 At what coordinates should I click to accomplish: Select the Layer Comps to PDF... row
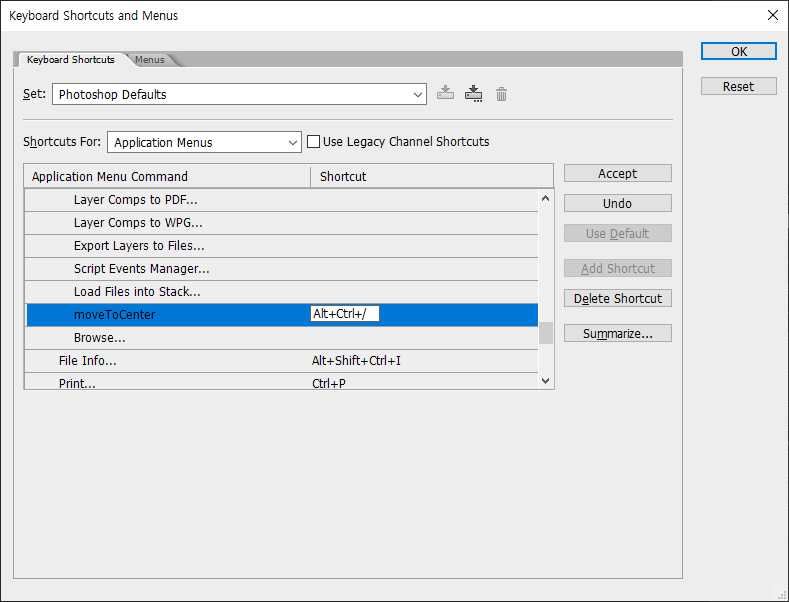(282, 200)
